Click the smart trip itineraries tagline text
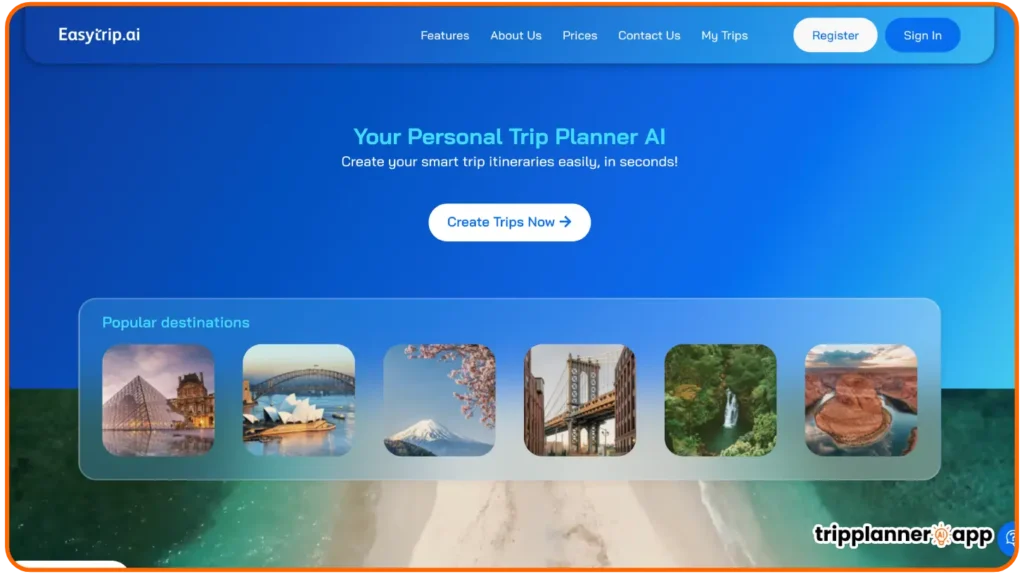 click(509, 162)
